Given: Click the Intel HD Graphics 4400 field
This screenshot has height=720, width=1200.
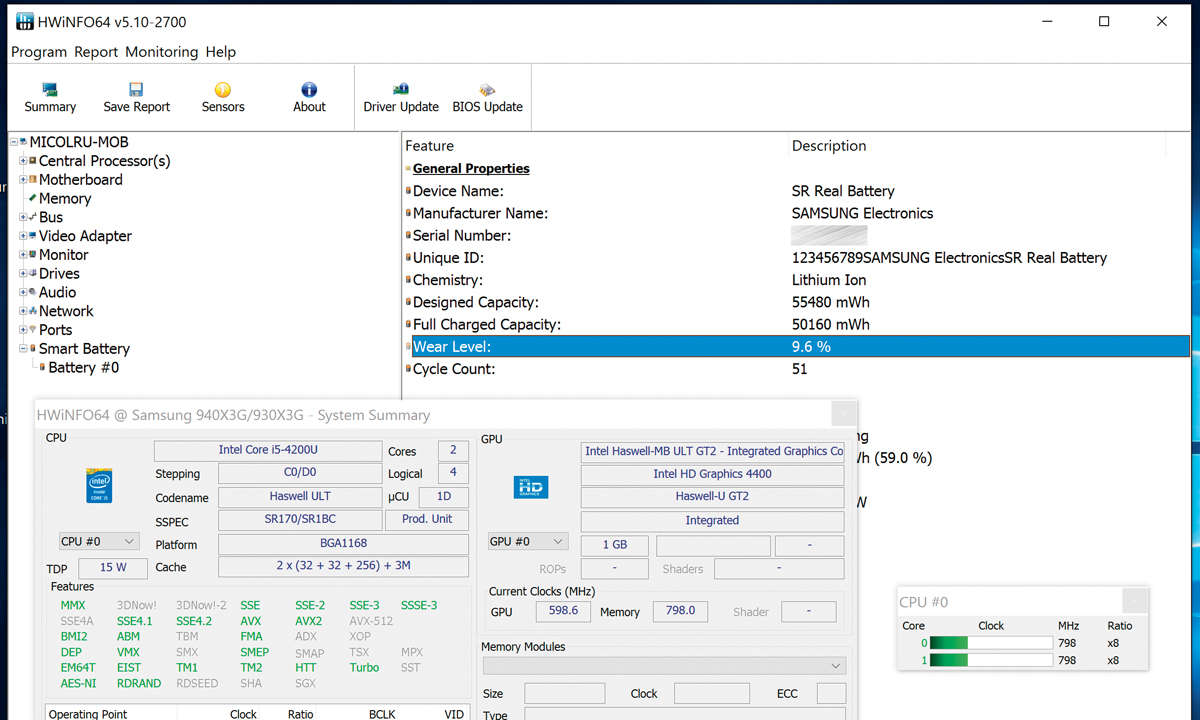Looking at the screenshot, I should tap(712, 474).
